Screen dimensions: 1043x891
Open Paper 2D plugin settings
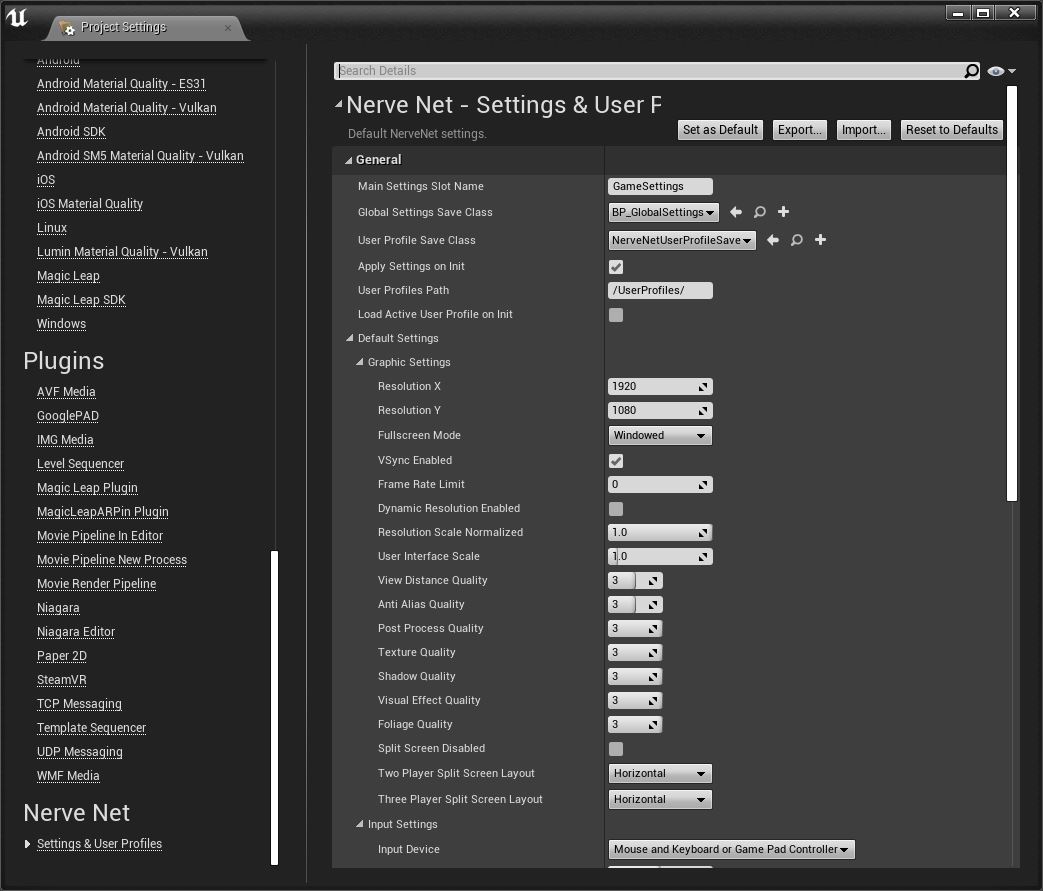pyautogui.click(x=62, y=655)
